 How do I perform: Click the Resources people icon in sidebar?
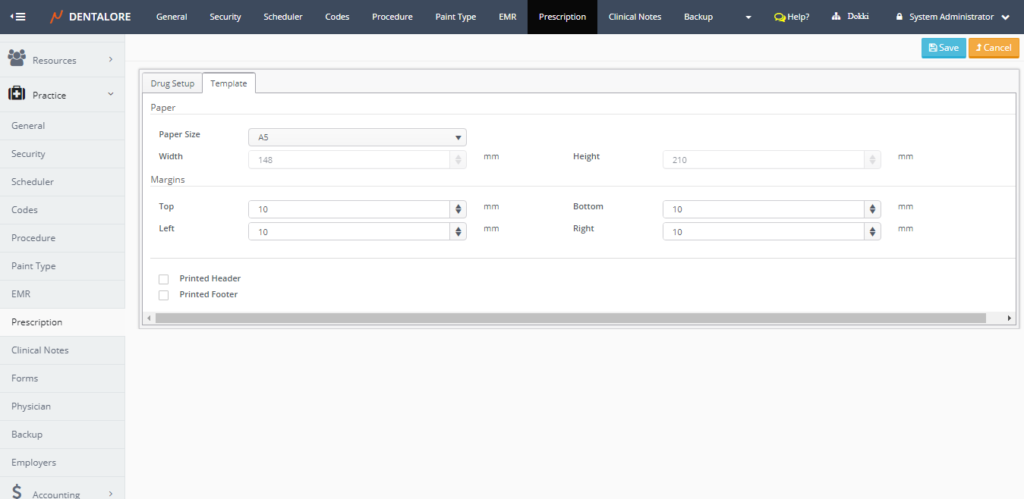coord(17,60)
